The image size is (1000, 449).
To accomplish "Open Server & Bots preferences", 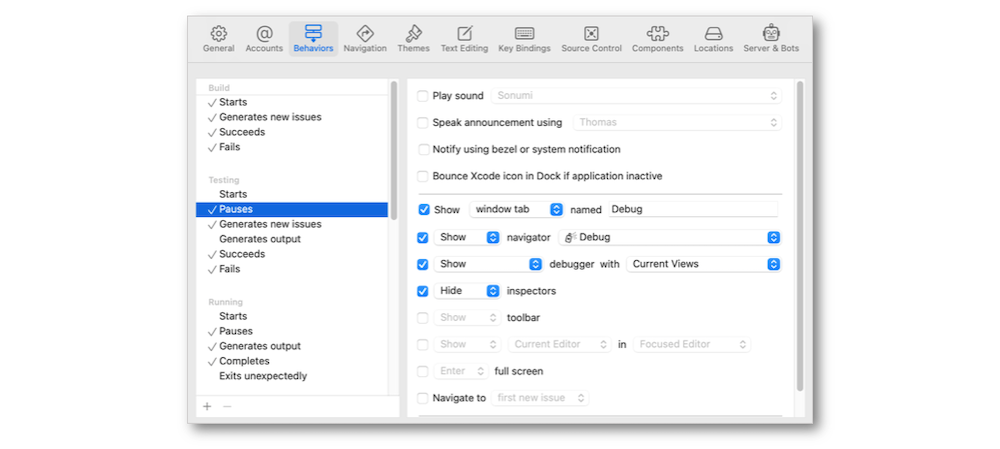I will pyautogui.click(x=771, y=39).
